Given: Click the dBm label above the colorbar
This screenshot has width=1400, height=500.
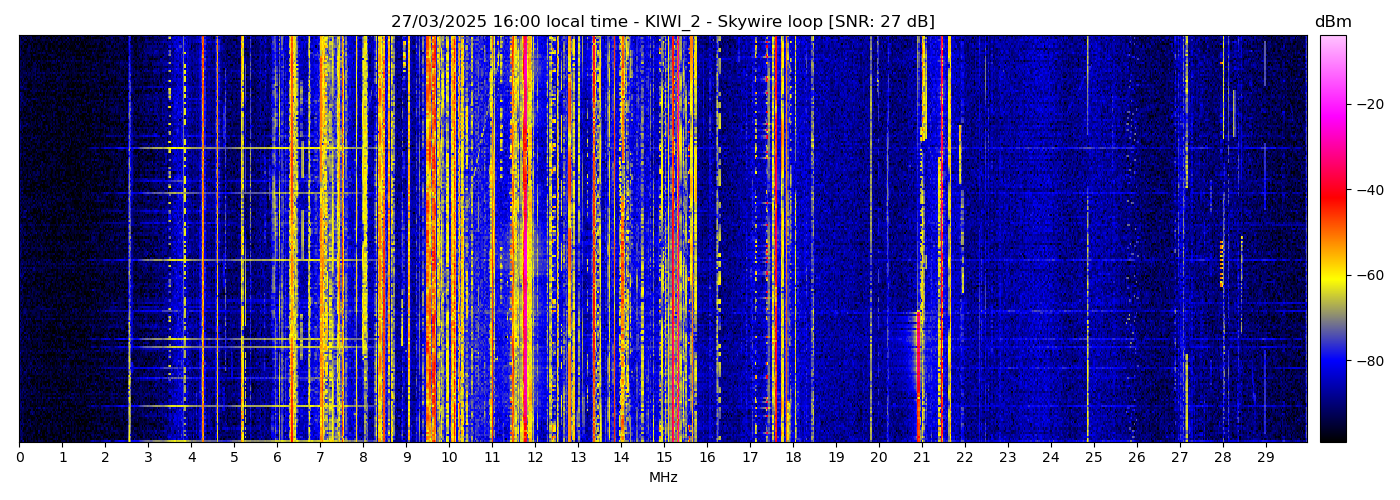Looking at the screenshot, I should (x=1332, y=22).
